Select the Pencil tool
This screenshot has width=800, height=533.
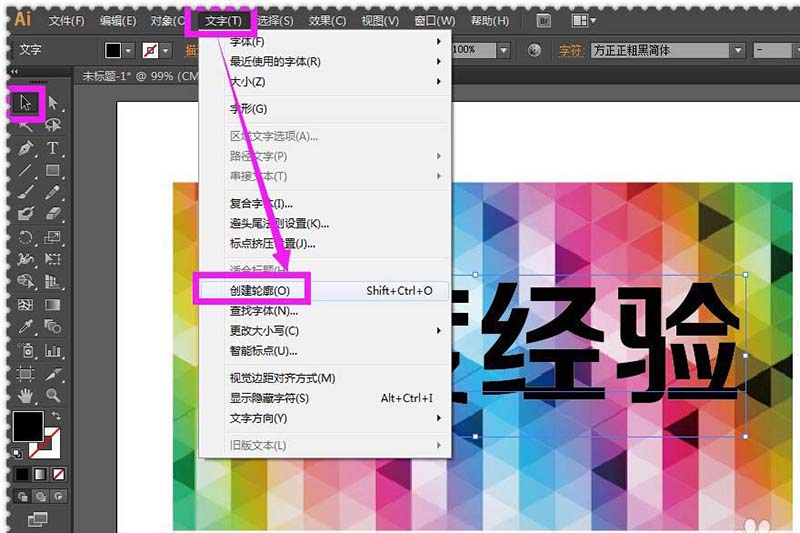click(x=53, y=192)
